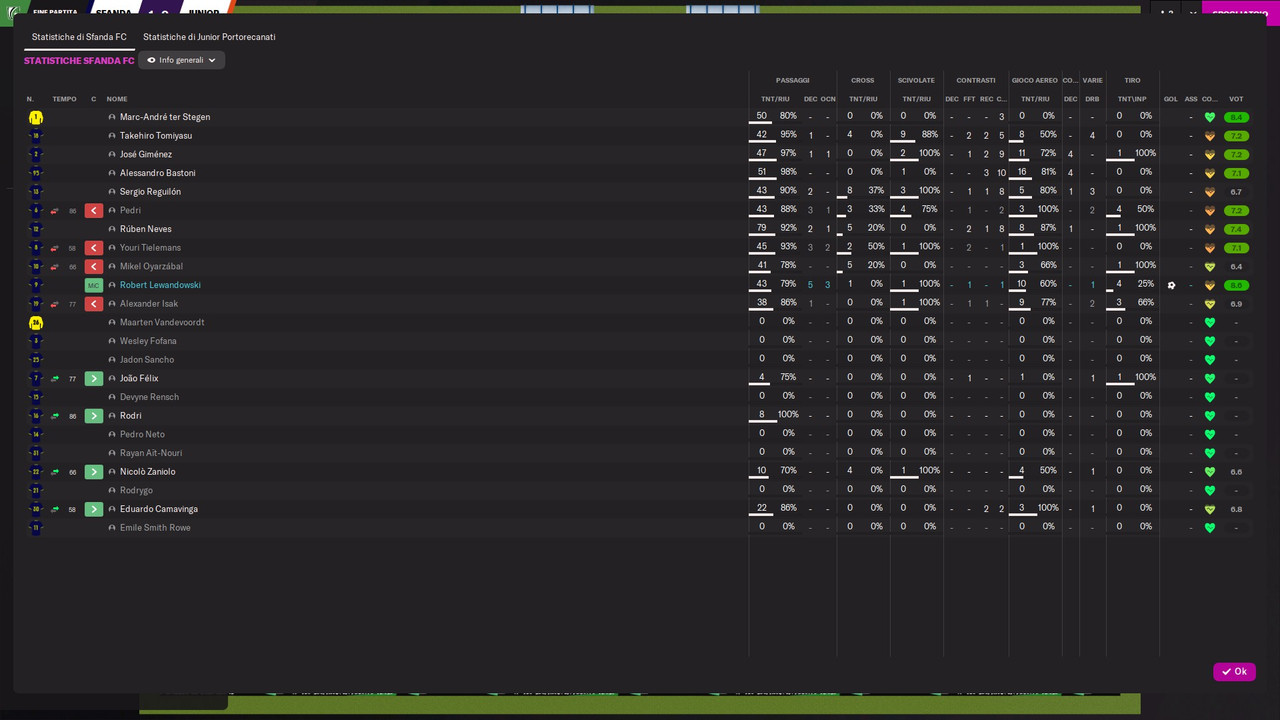Click the yellow kit icon for Maarten Vandevoordt
The height and width of the screenshot is (720, 1280).
pyautogui.click(x=36, y=323)
